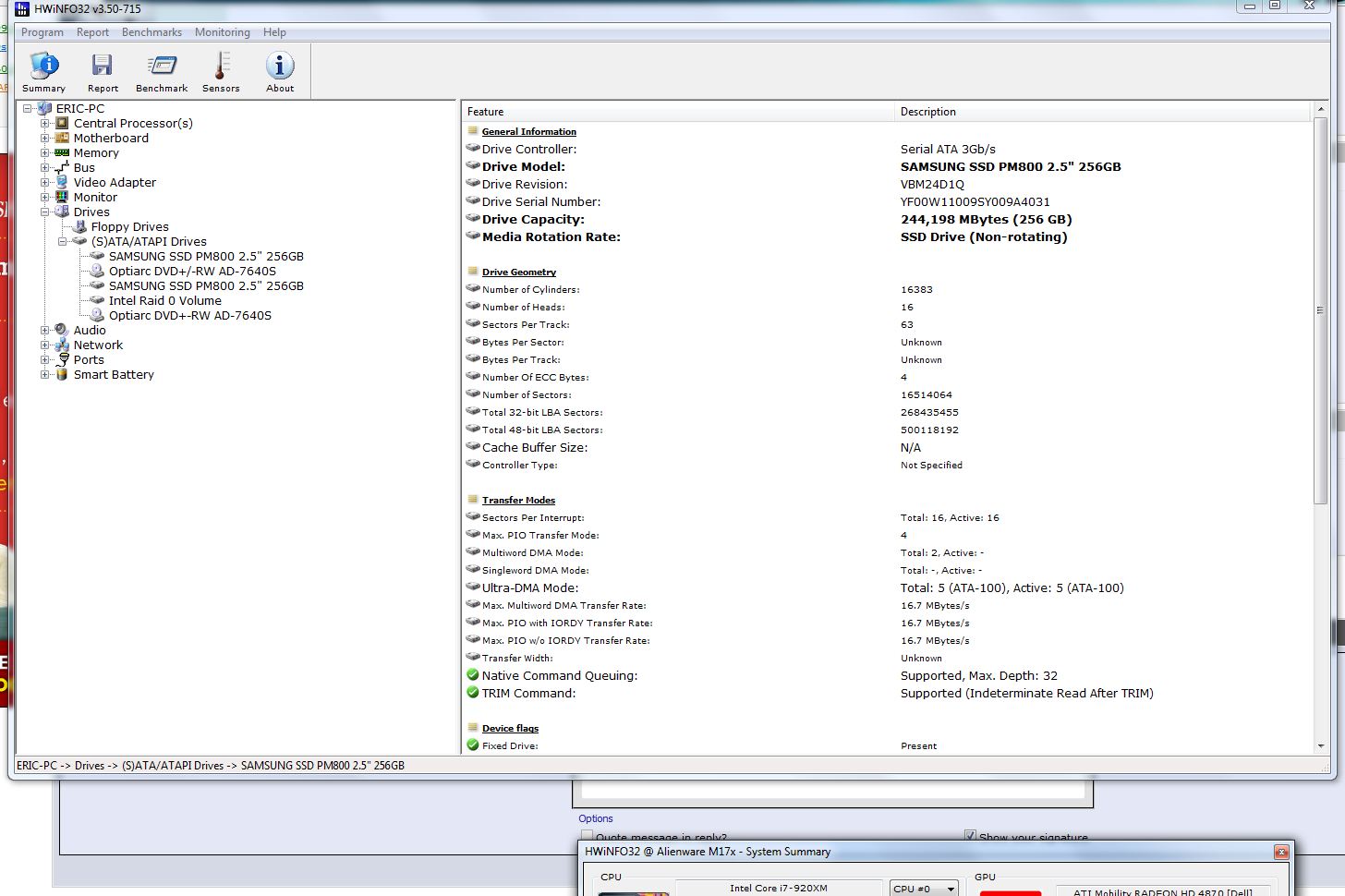
Task: Click the Optiarc DVD+/-RW AD-7640S disc icon
Action: 97,271
